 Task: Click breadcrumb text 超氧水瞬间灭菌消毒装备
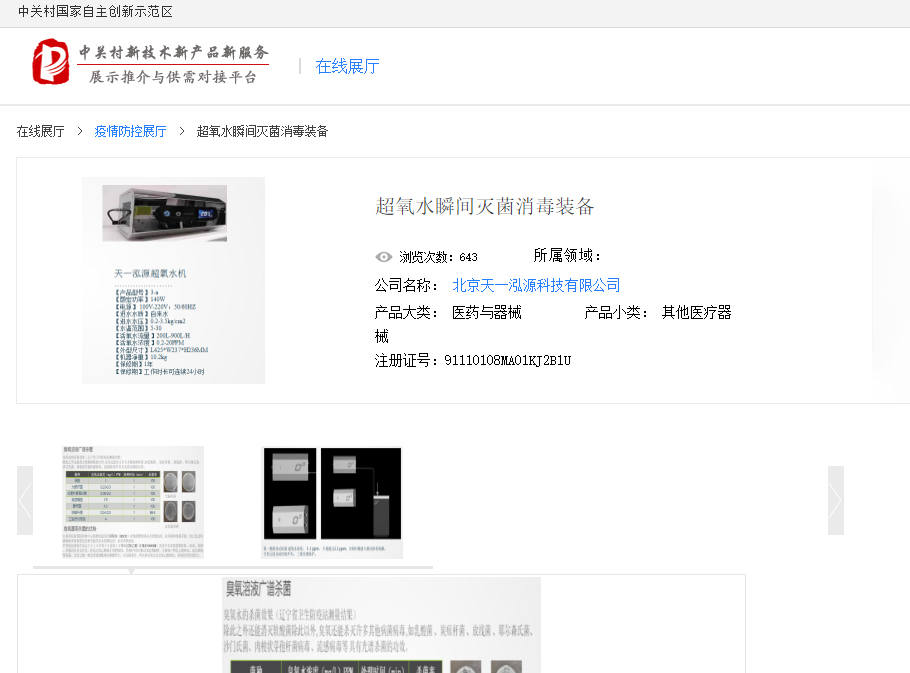click(262, 132)
